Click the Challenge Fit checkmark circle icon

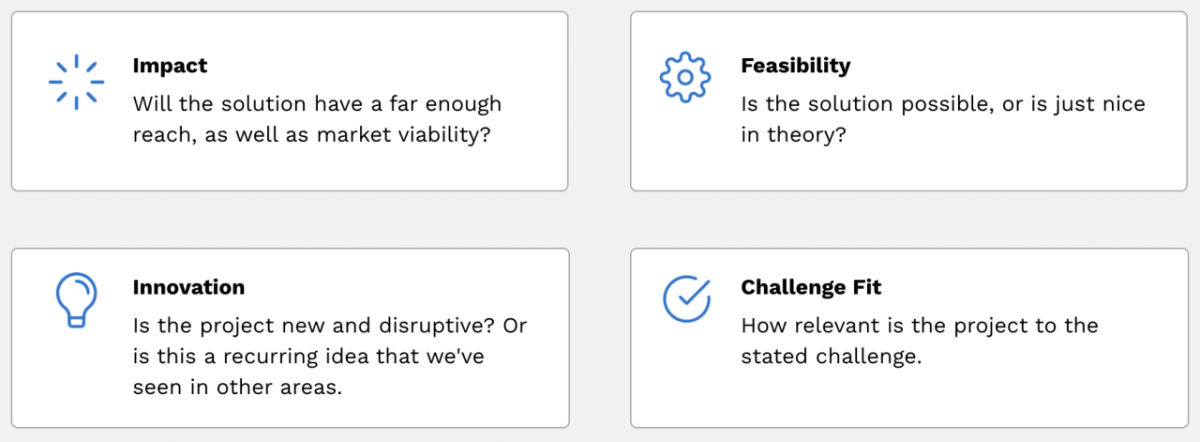tap(686, 297)
